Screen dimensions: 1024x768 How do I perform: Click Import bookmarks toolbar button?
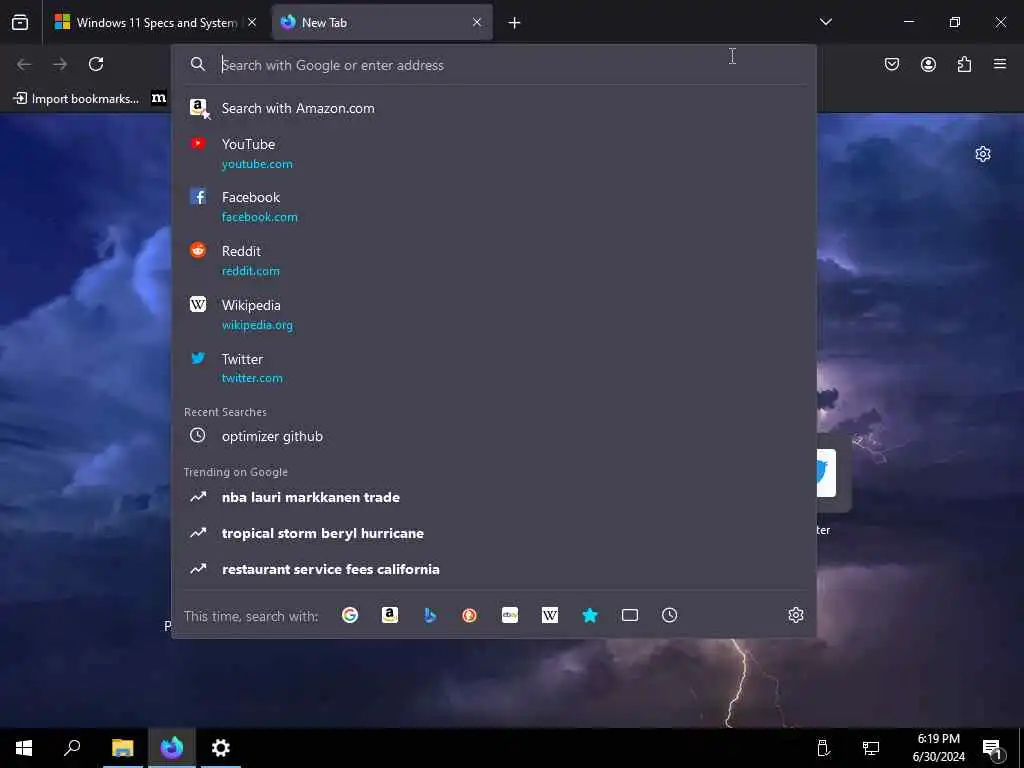click(x=76, y=99)
